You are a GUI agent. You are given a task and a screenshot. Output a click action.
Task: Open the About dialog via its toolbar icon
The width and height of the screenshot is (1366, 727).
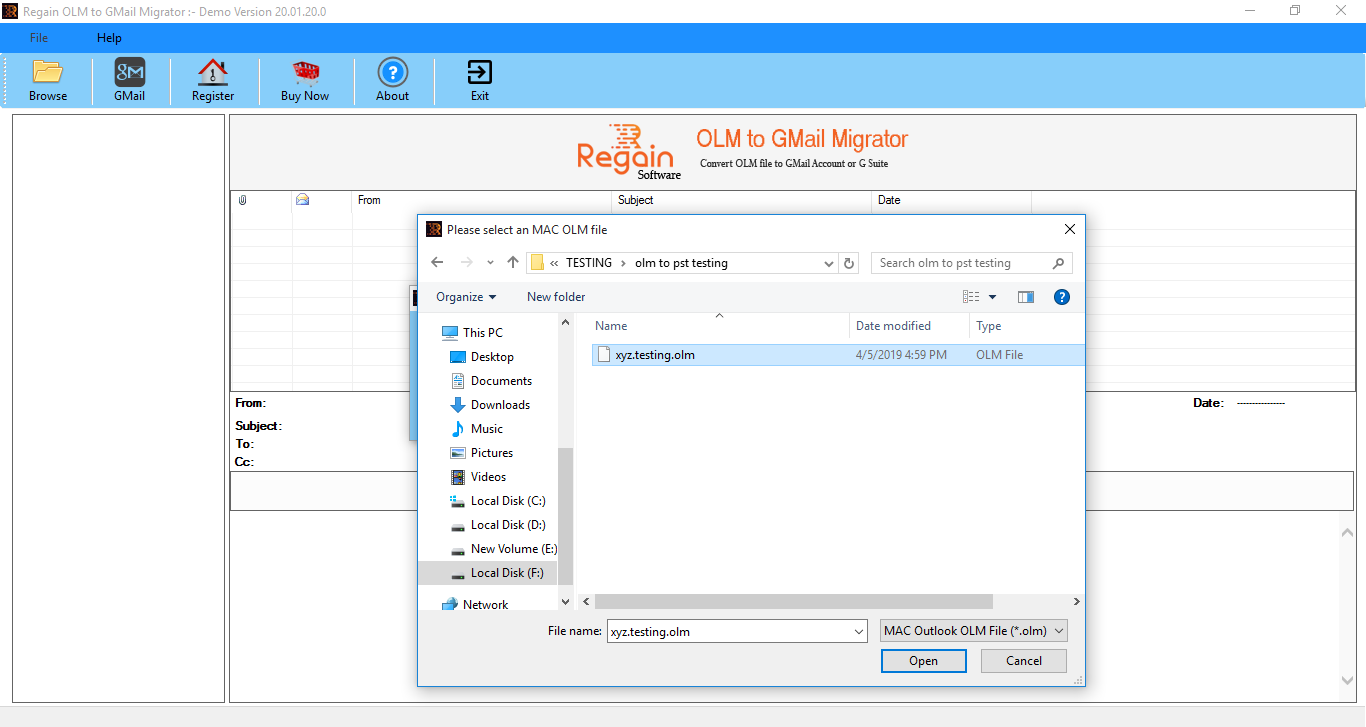(x=392, y=79)
